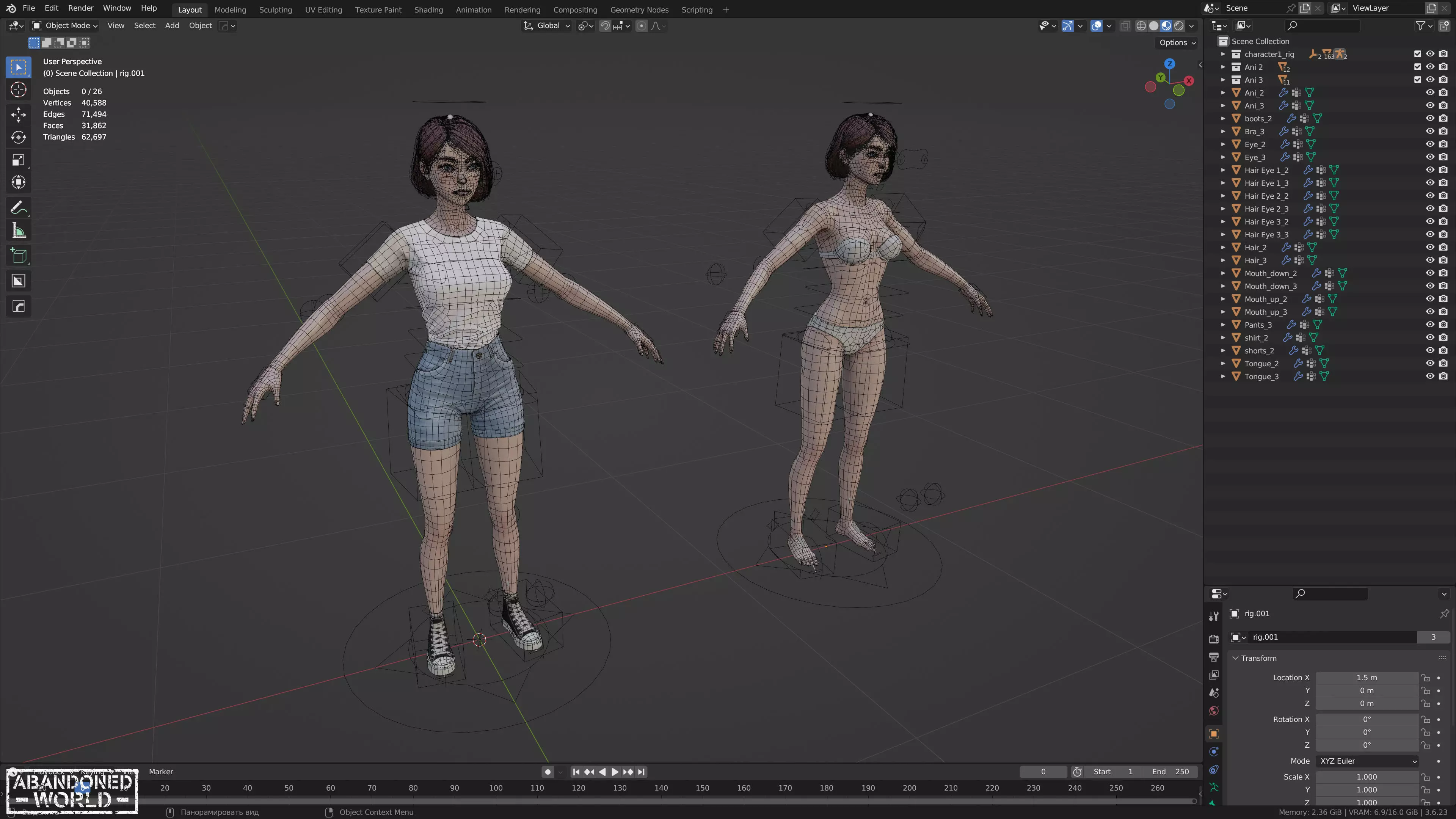Jump to the first frame

(576, 772)
